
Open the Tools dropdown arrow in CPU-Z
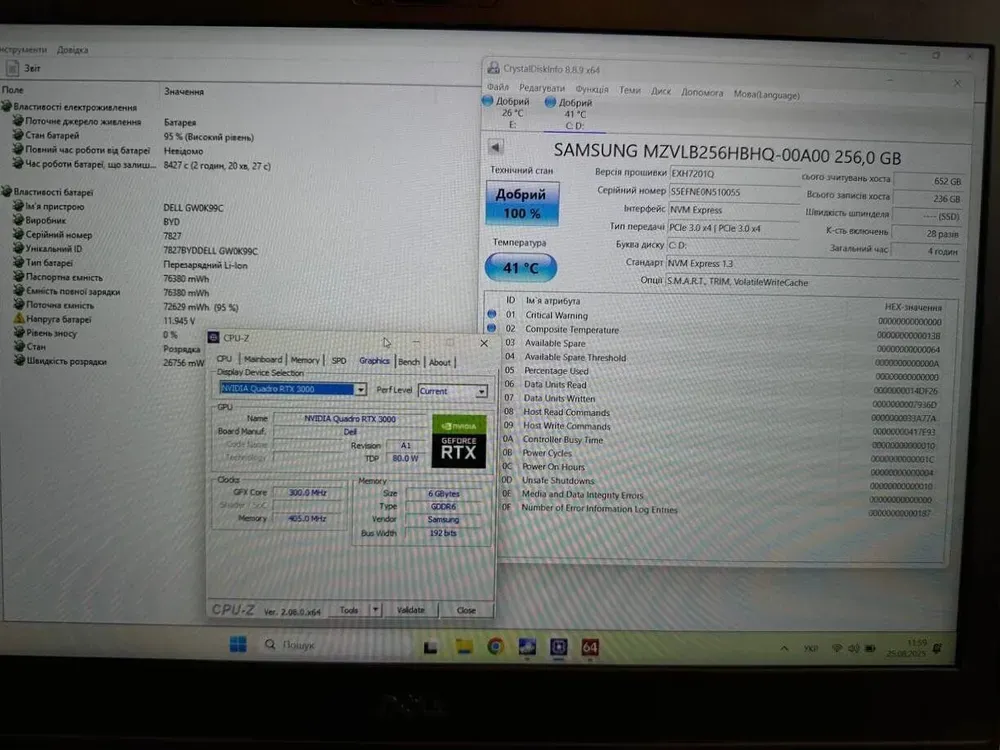point(375,609)
